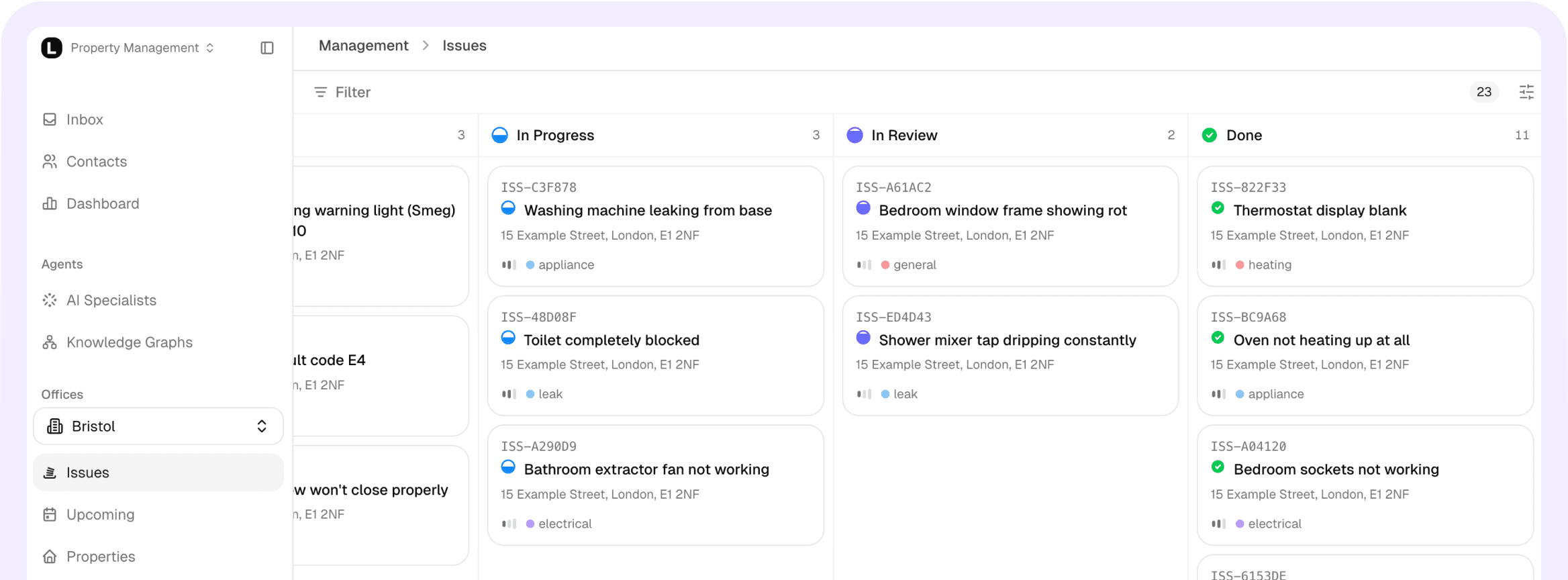This screenshot has width=1568, height=580.
Task: Expand the Property Management workspace switcher
Action: [142, 48]
